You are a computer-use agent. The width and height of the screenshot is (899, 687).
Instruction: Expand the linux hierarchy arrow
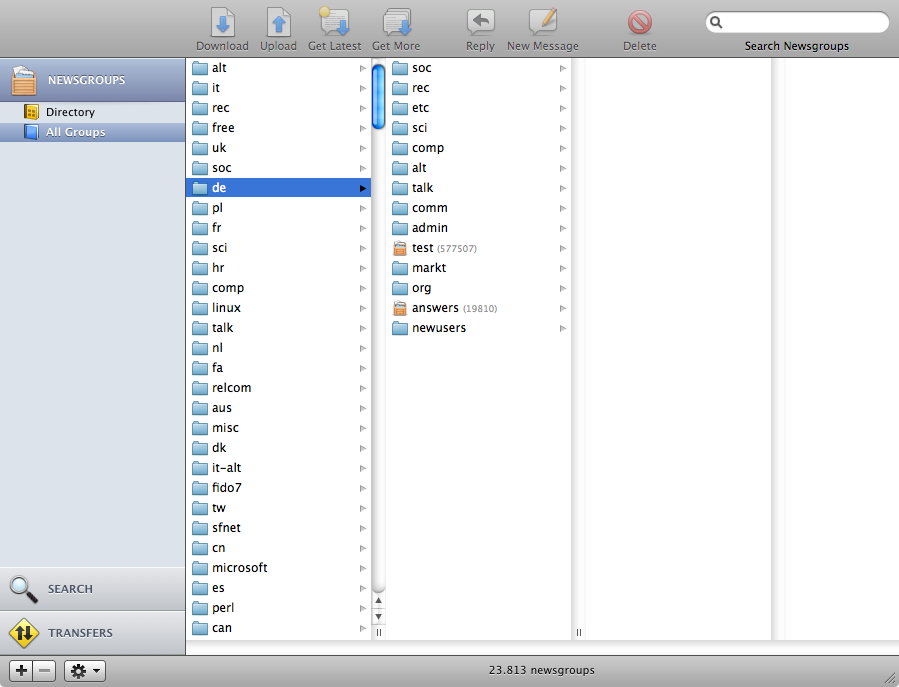pos(363,308)
